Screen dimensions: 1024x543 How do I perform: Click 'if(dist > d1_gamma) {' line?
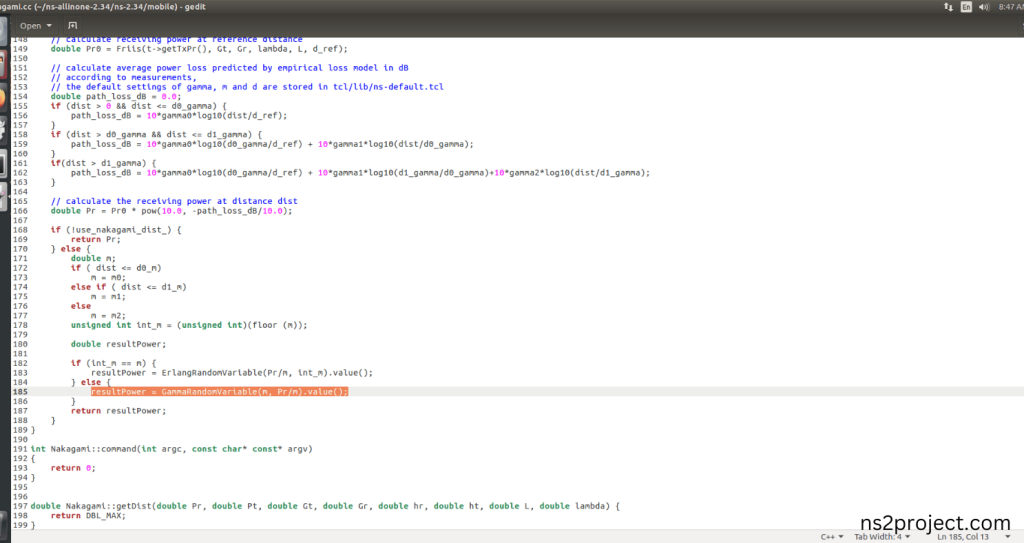point(103,163)
